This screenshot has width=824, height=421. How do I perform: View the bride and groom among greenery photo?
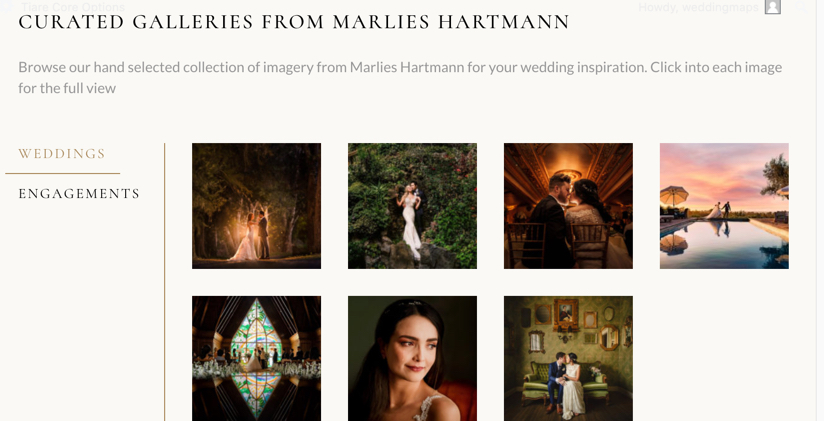click(x=413, y=206)
